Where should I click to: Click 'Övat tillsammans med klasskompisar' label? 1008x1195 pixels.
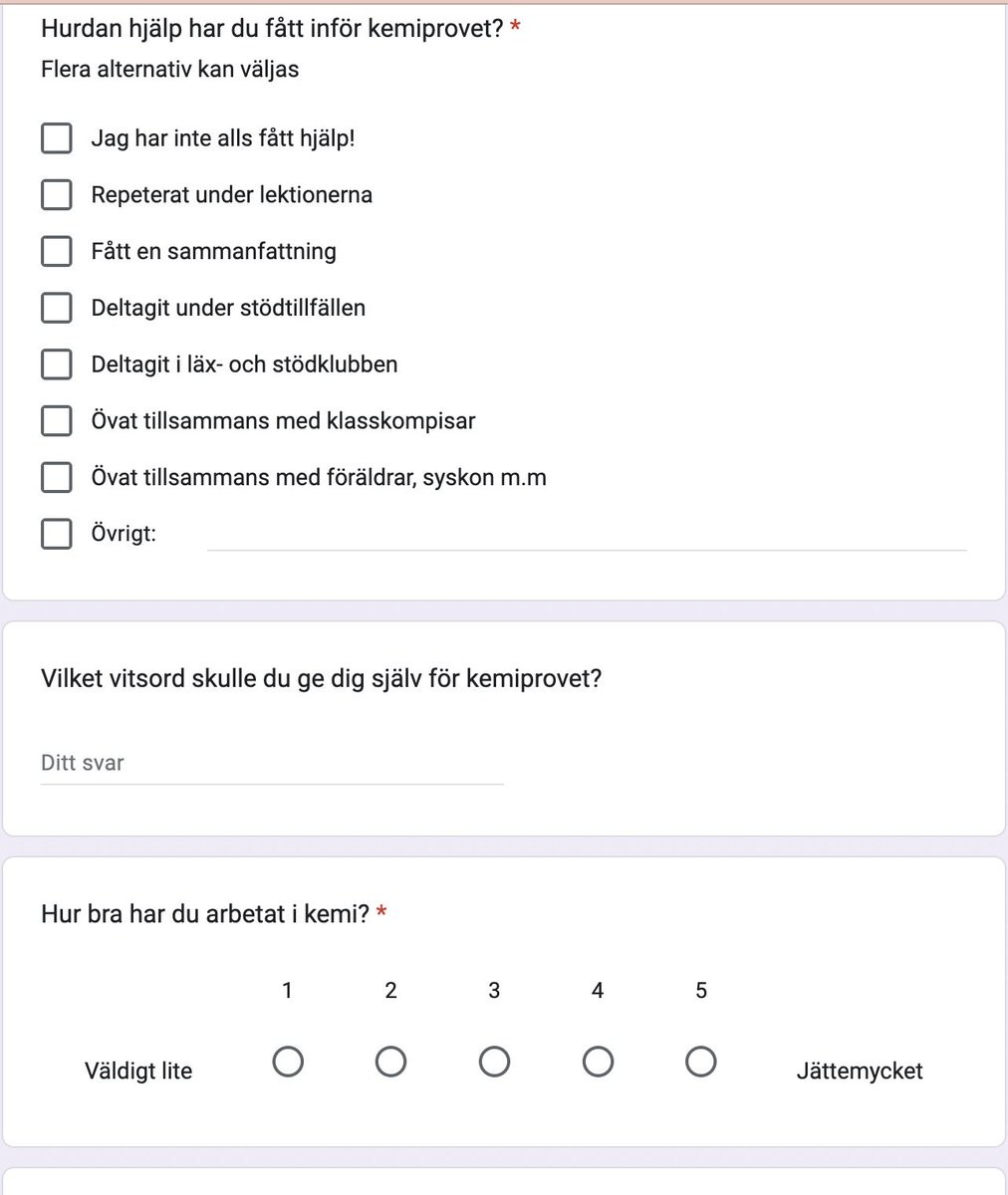284,421
